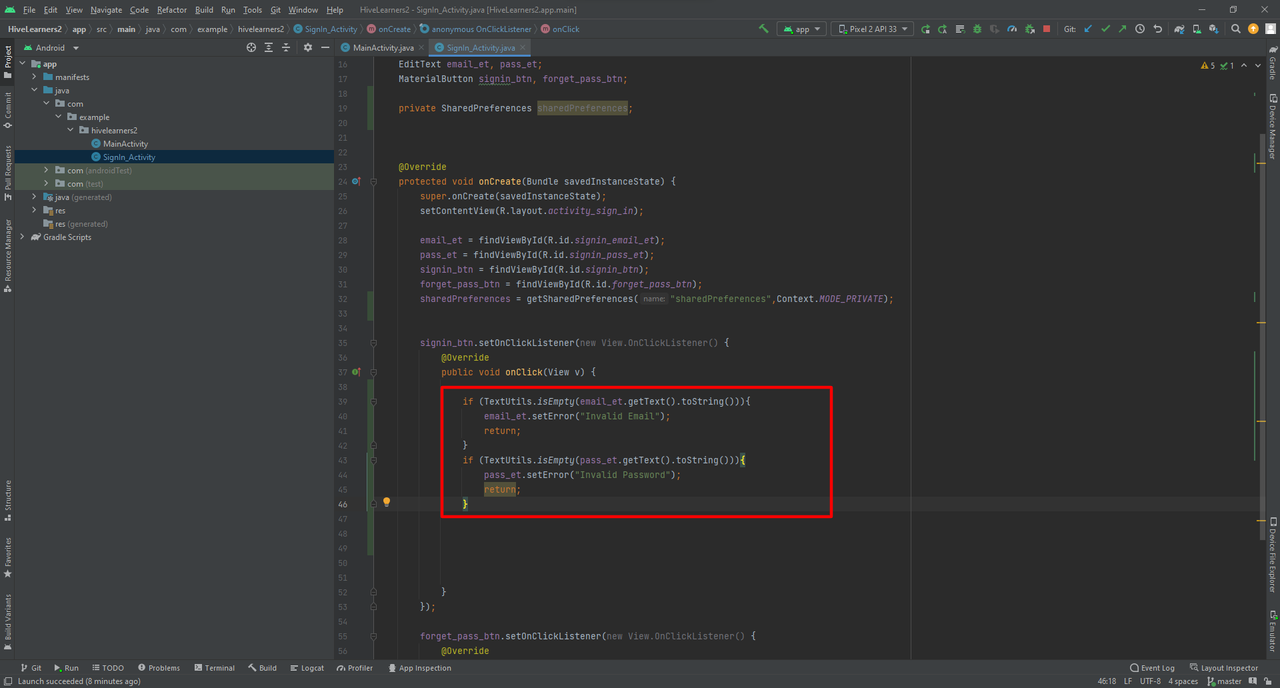This screenshot has height=688, width=1280.
Task: Expand the Gradle Scripts node
Action: coord(22,237)
